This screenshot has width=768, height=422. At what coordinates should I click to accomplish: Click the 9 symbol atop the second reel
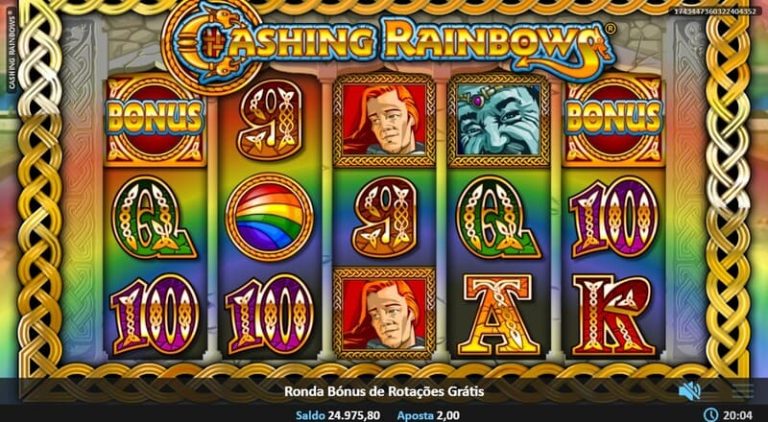(x=269, y=119)
